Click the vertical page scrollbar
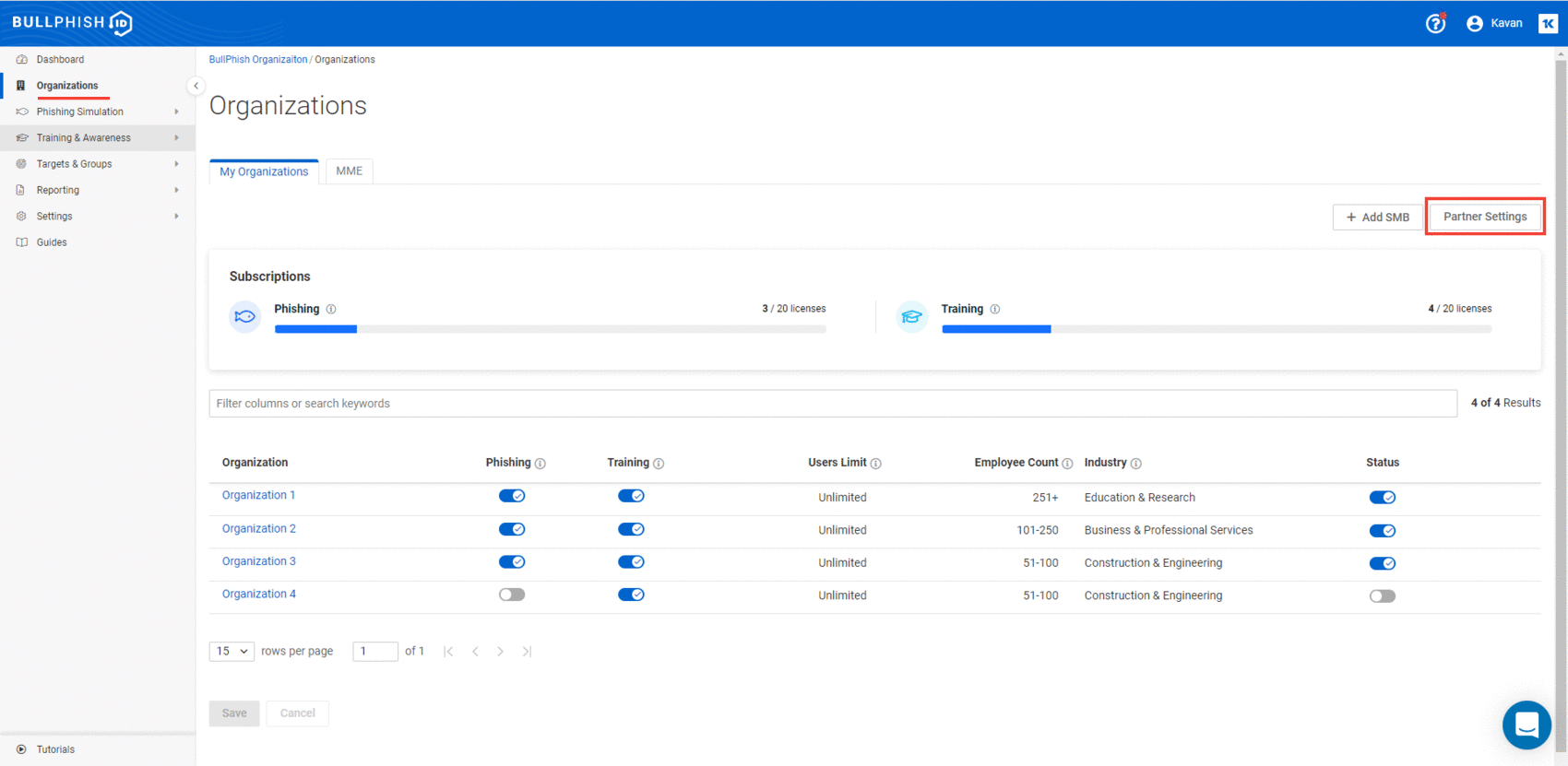Screen dimensions: 1568x766 pyautogui.click(x=1561, y=406)
